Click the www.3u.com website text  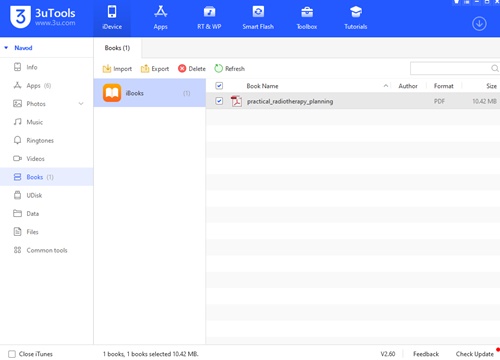tap(55, 23)
